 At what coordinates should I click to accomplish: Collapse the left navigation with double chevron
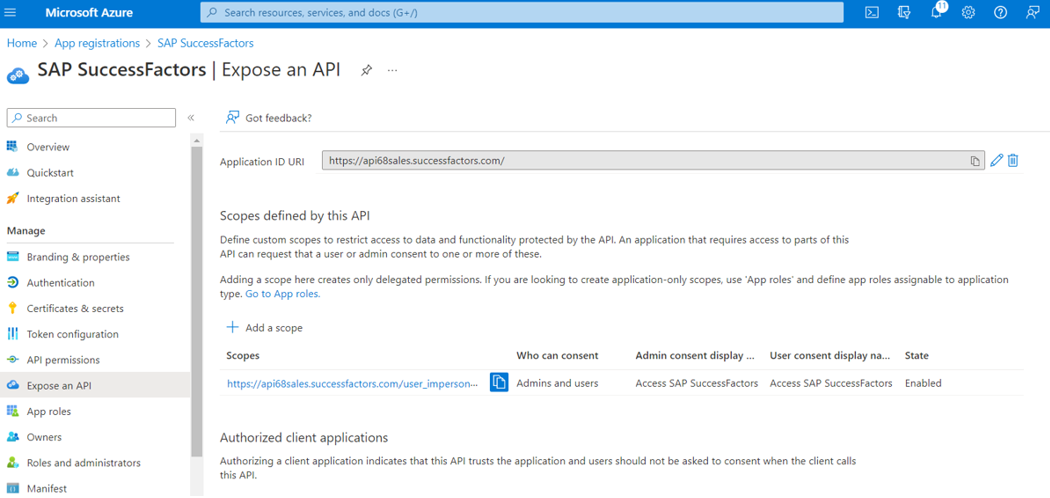[191, 118]
